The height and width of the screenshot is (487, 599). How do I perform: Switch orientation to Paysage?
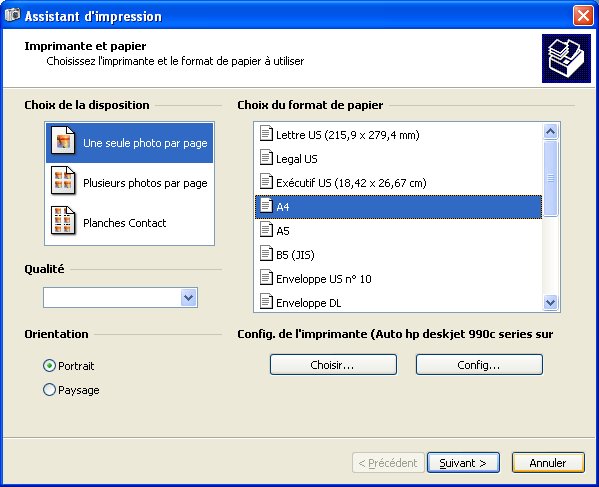49,390
